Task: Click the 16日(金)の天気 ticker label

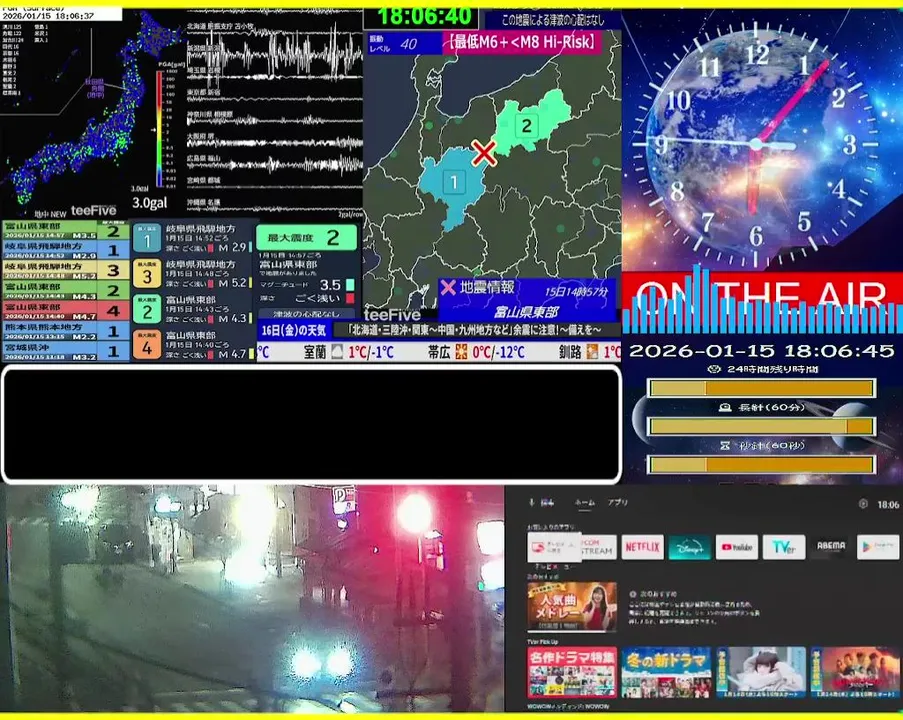Action: pos(294,330)
